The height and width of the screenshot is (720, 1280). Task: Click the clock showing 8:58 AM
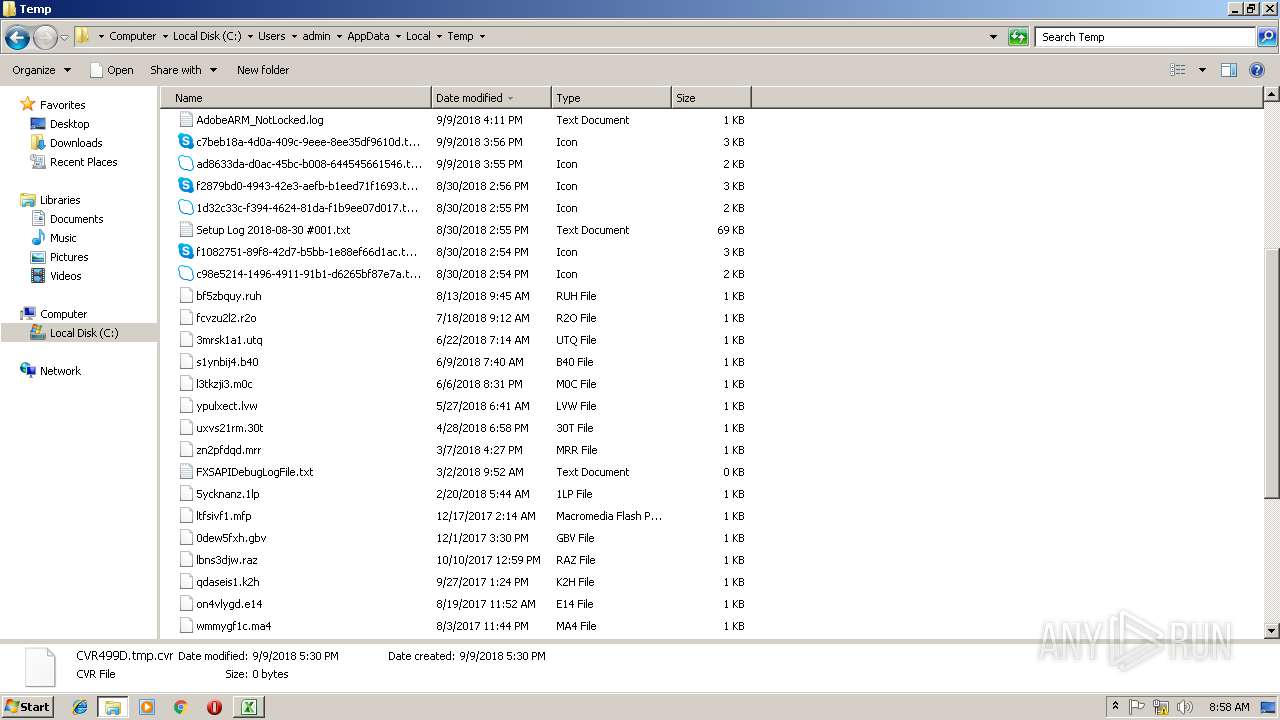[x=1229, y=707]
